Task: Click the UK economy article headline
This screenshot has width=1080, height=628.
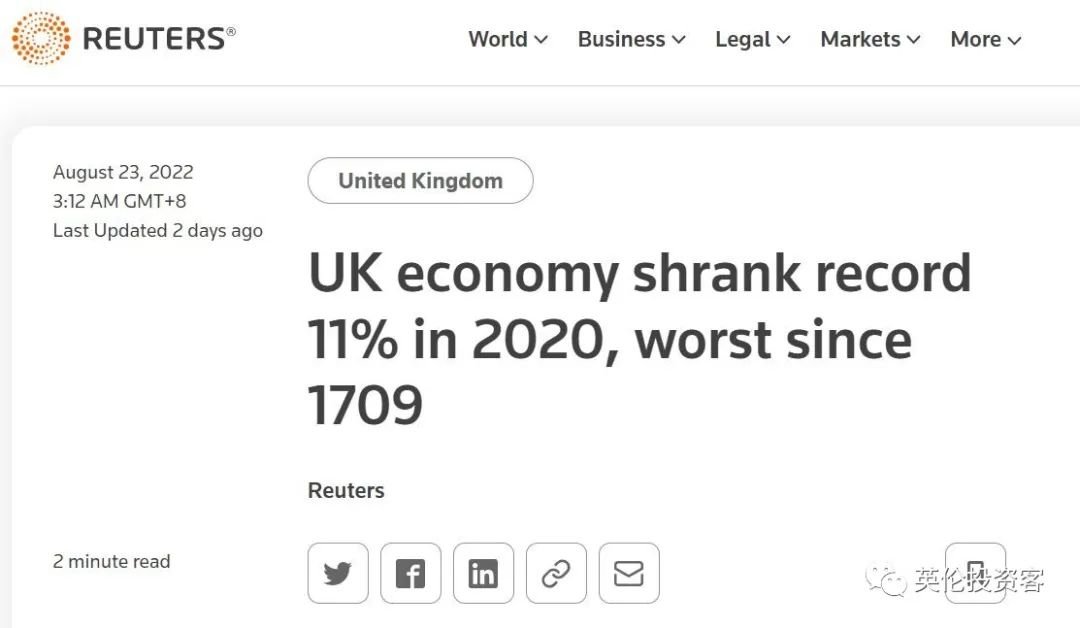Action: pyautogui.click(x=640, y=339)
